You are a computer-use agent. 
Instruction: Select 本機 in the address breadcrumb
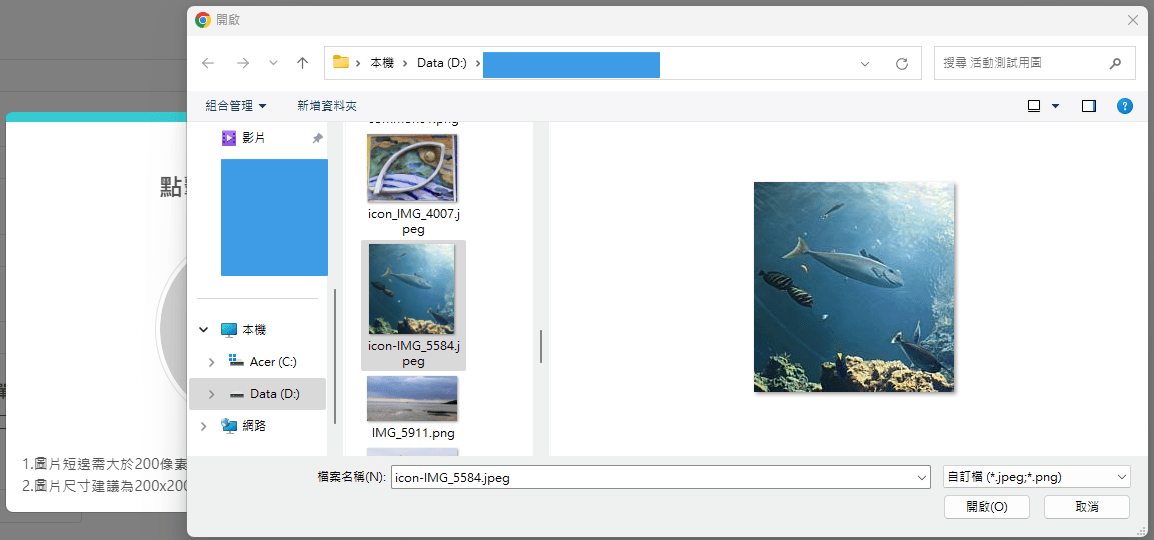383,63
